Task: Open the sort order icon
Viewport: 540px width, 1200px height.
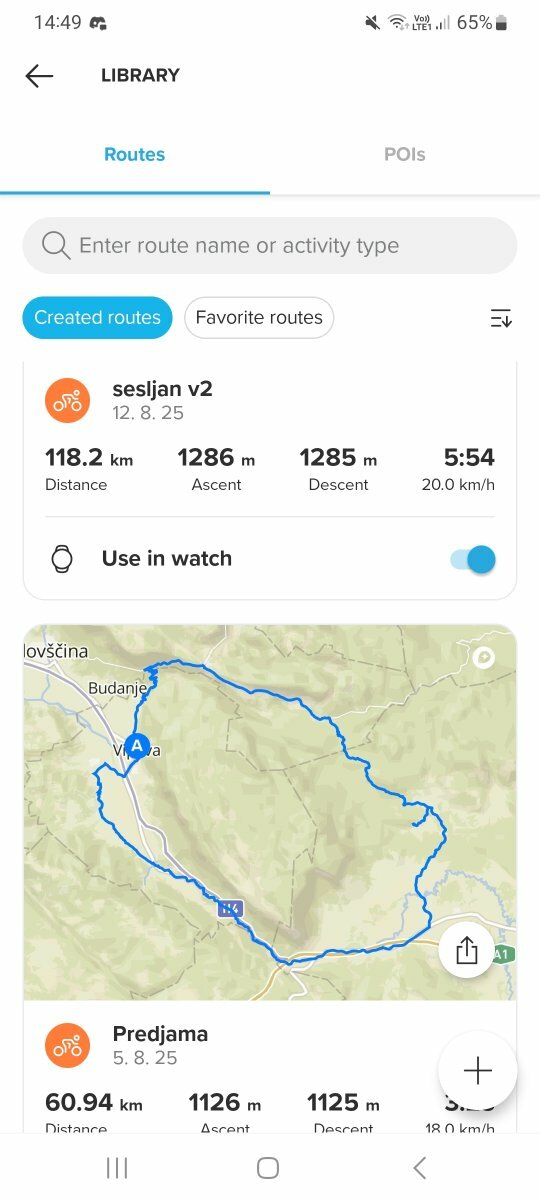Action: 501,318
